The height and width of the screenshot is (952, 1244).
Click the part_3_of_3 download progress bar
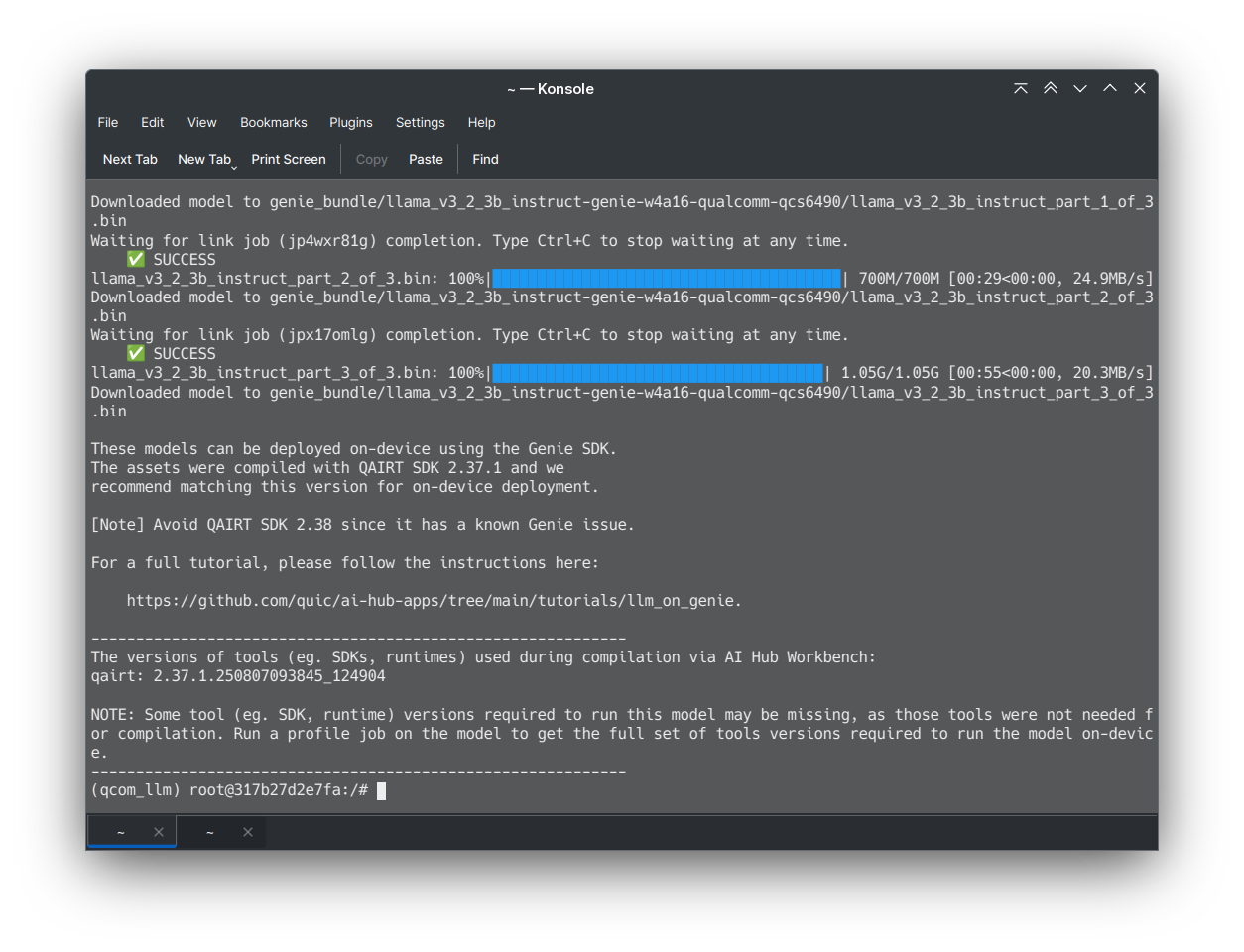click(x=658, y=373)
